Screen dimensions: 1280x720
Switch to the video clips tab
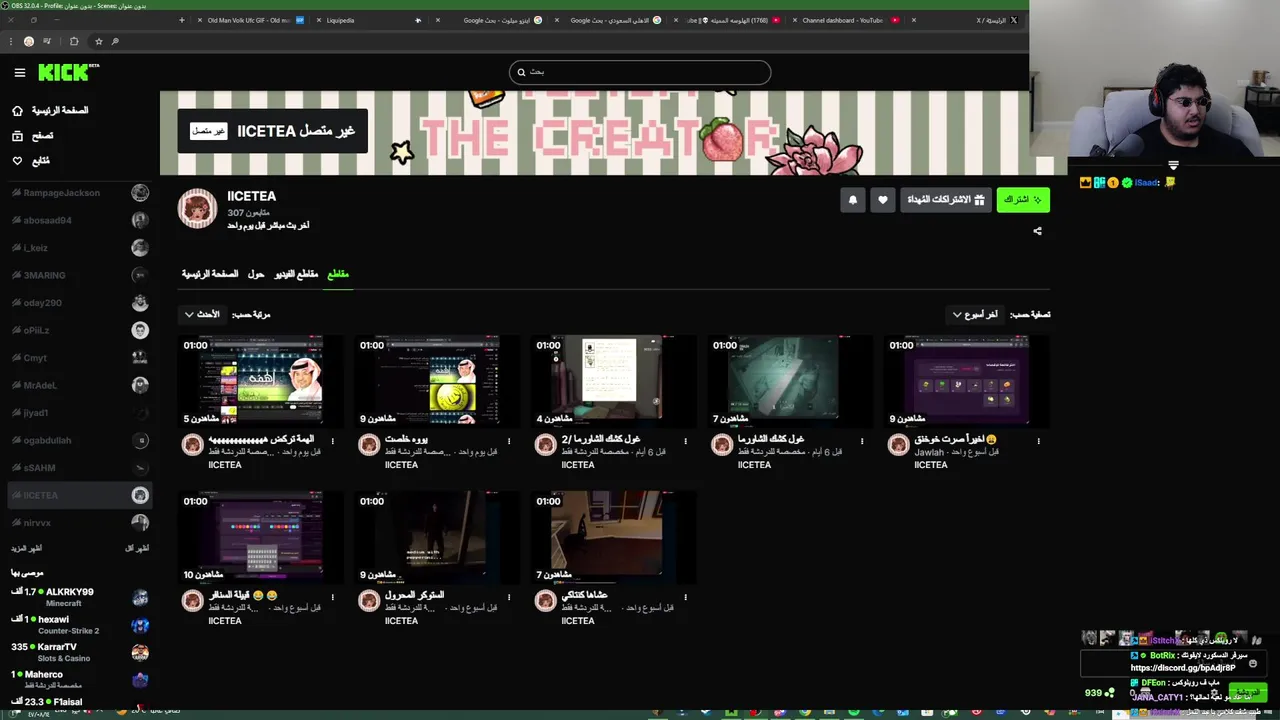pyautogui.click(x=296, y=274)
